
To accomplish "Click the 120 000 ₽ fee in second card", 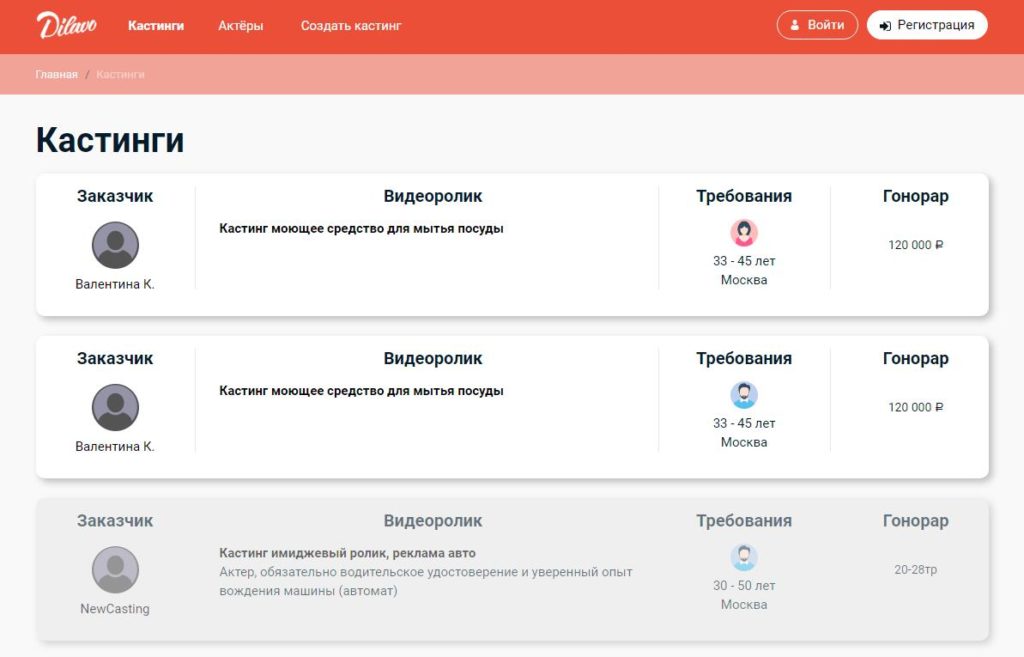I will pyautogui.click(x=916, y=407).
